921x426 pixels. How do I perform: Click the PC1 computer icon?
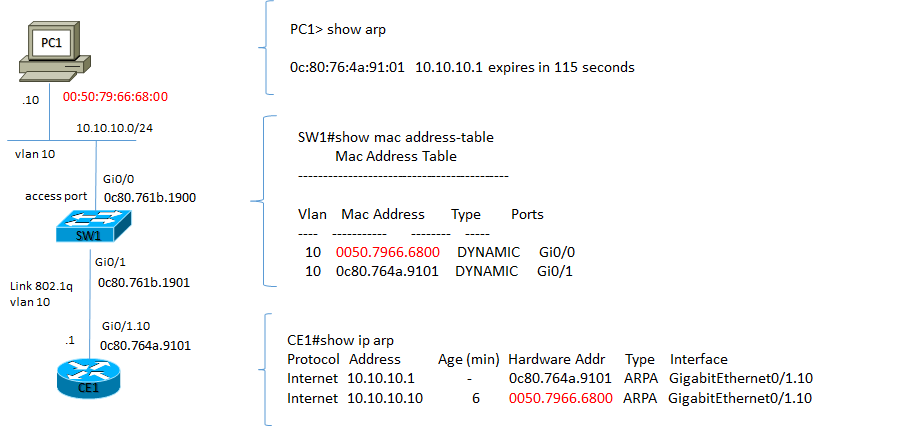pyautogui.click(x=55, y=51)
